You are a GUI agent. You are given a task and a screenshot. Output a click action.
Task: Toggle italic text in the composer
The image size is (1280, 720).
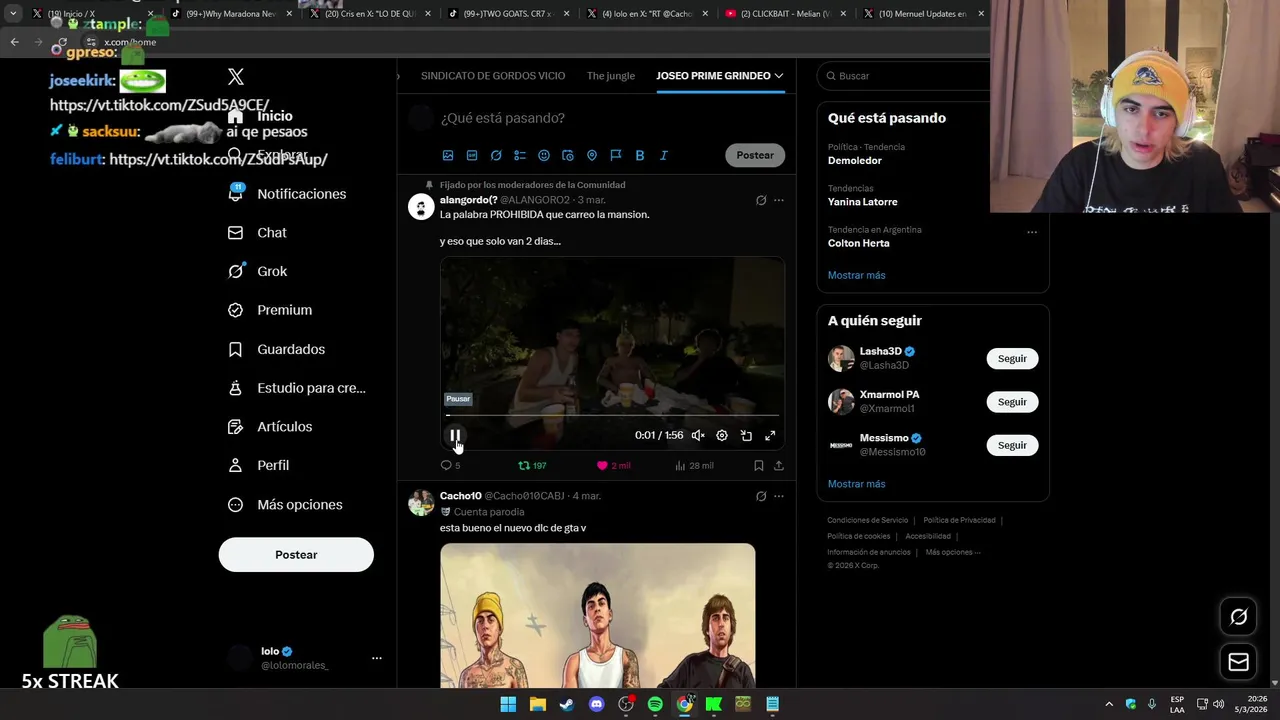664,155
